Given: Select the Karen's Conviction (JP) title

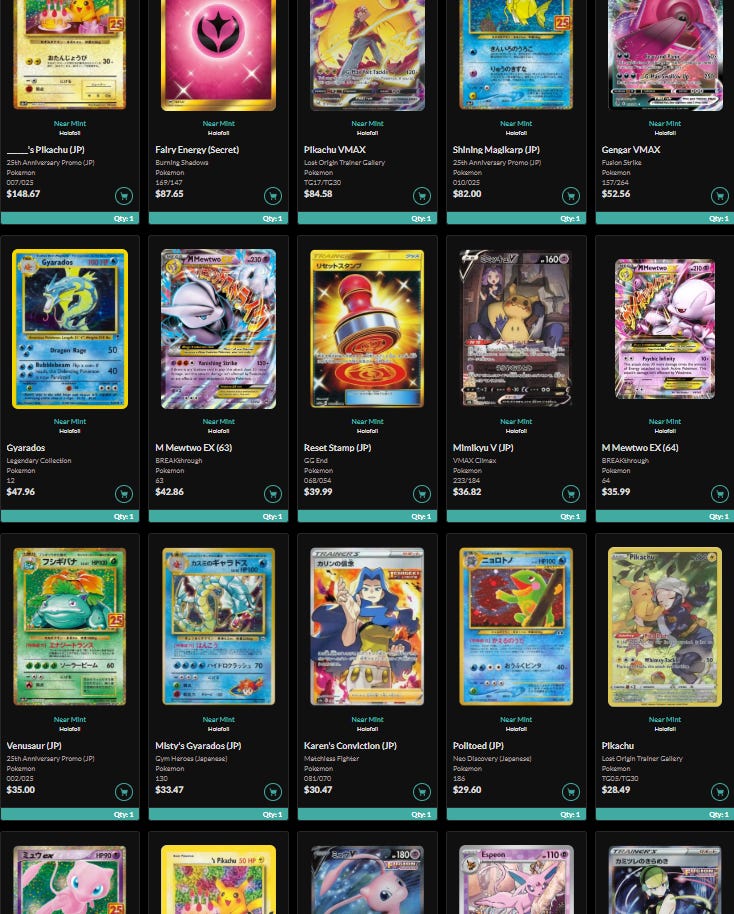Looking at the screenshot, I should tap(350, 746).
